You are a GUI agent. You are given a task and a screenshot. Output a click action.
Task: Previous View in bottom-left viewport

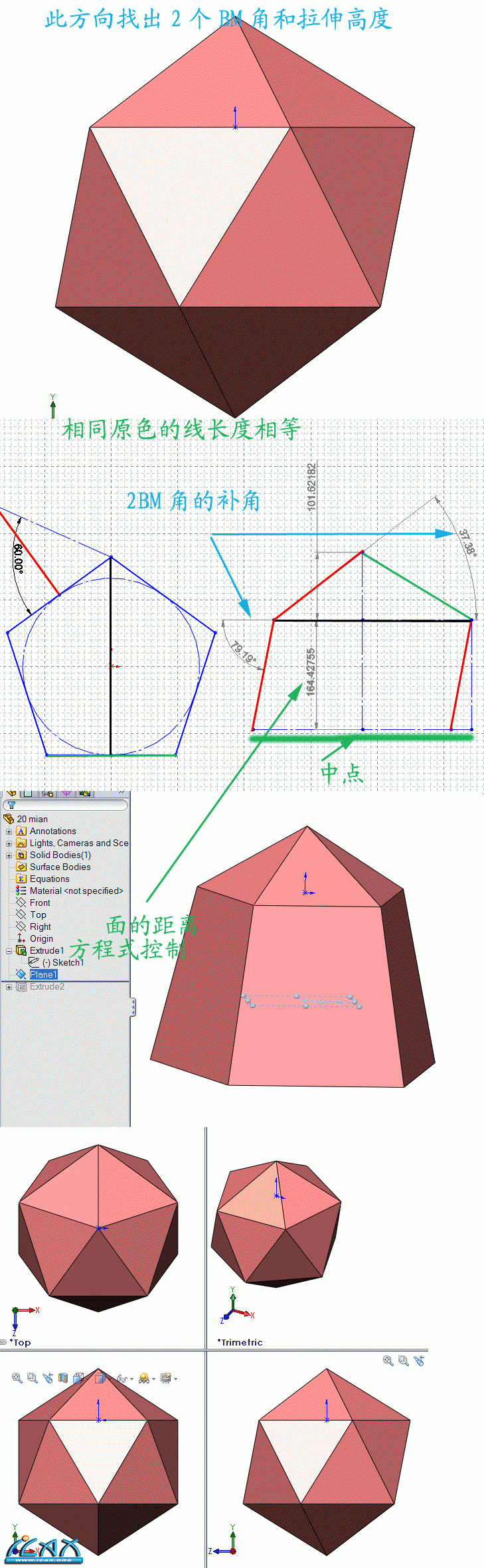(48, 1378)
